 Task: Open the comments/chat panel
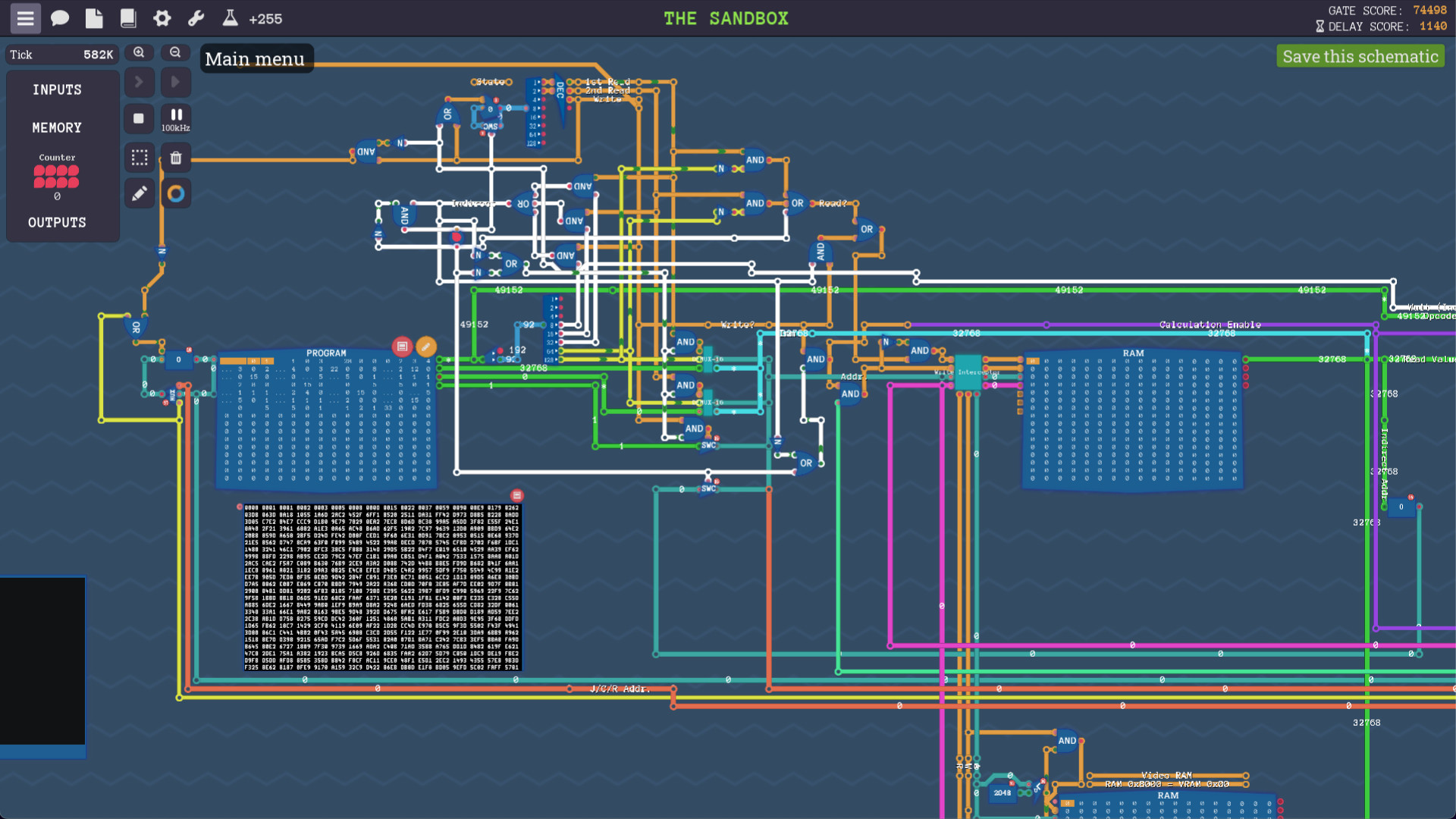click(x=60, y=18)
